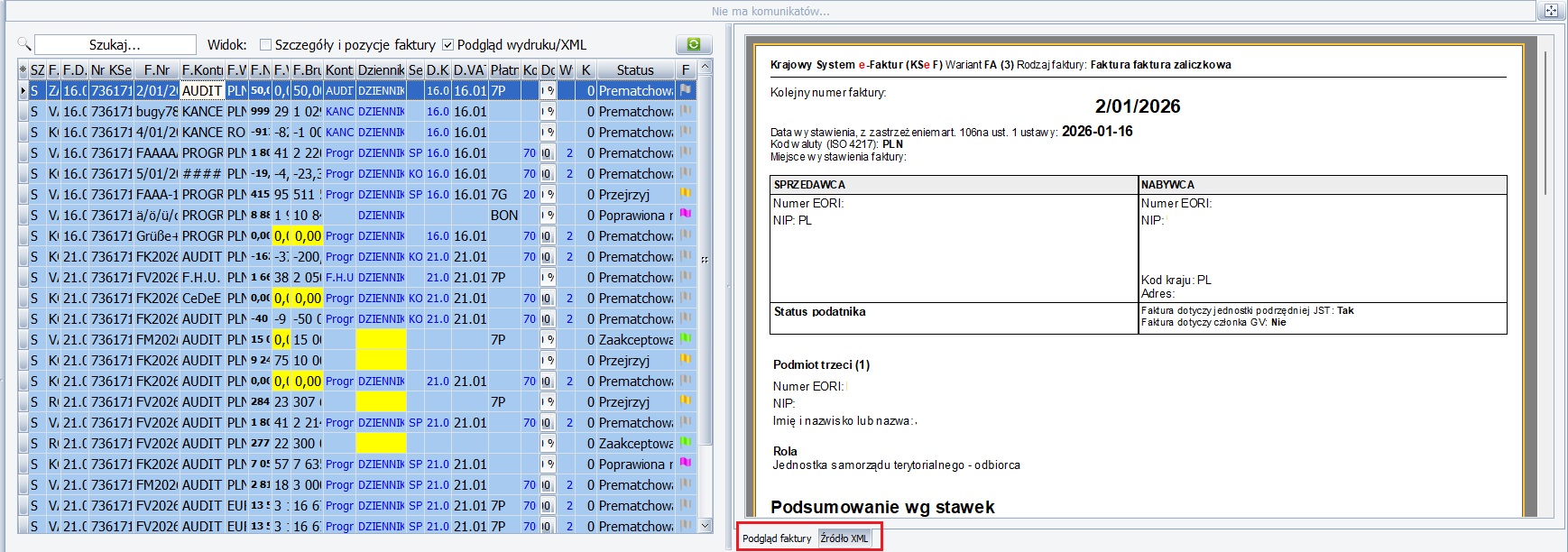The width and height of the screenshot is (1568, 552).
Task: Click the Dc button in the CeDeE row
Action: (x=548, y=298)
